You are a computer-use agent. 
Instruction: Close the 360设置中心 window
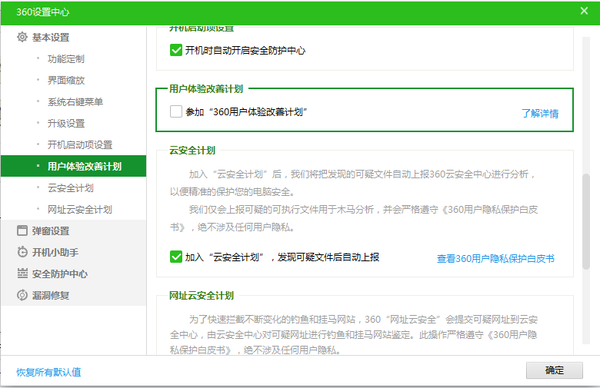point(584,11)
